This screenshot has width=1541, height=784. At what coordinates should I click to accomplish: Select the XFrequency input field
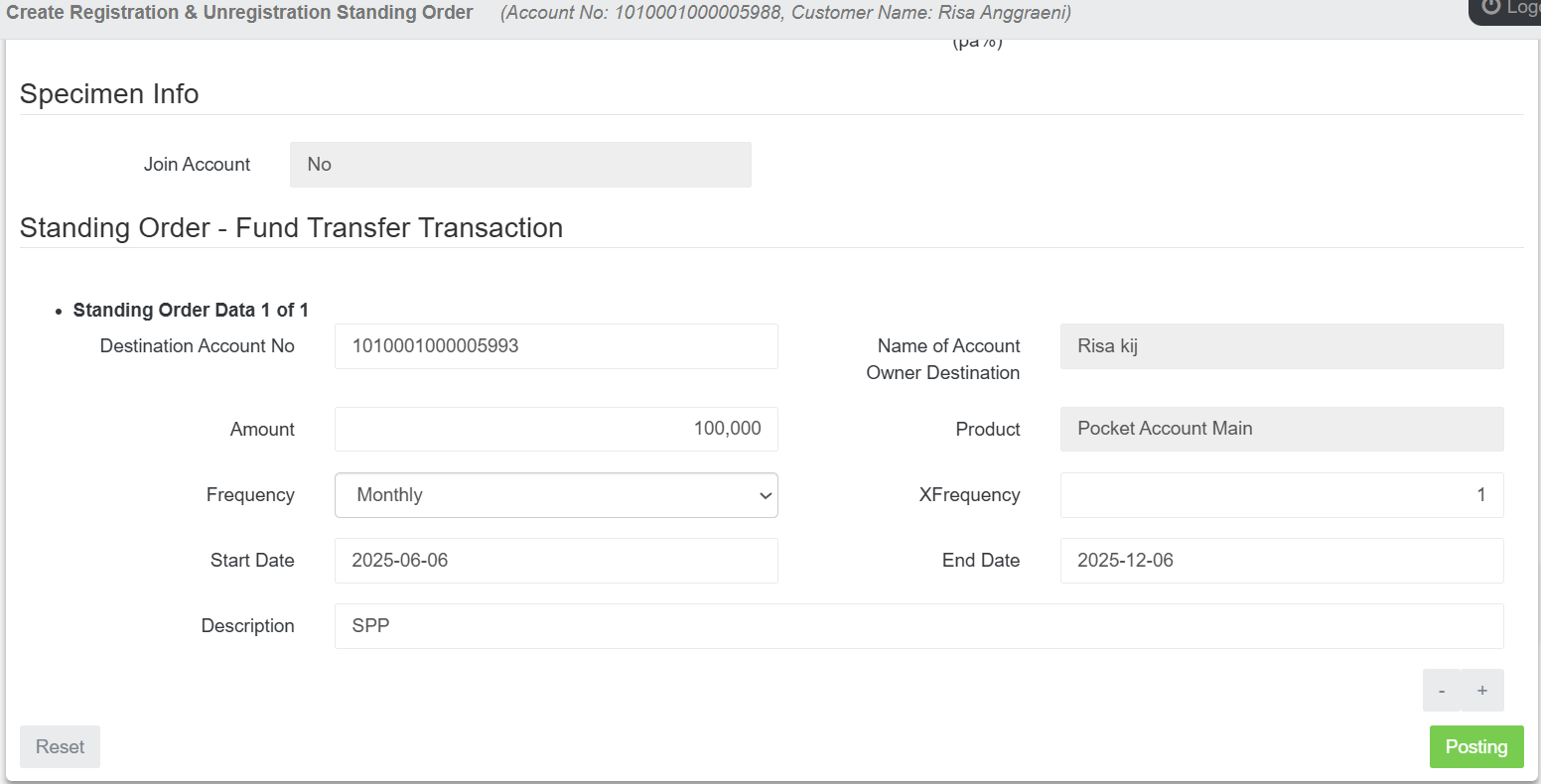click(1281, 495)
